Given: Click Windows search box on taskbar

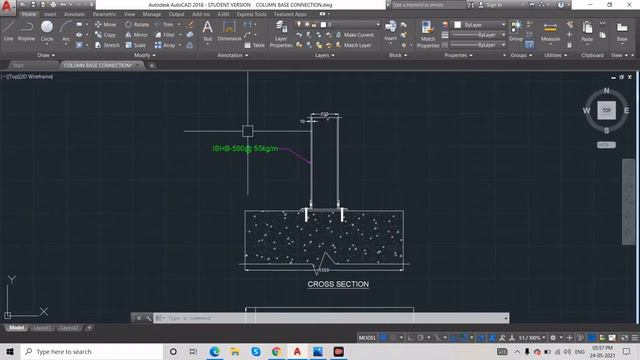Looking at the screenshot, I should pos(91,351).
